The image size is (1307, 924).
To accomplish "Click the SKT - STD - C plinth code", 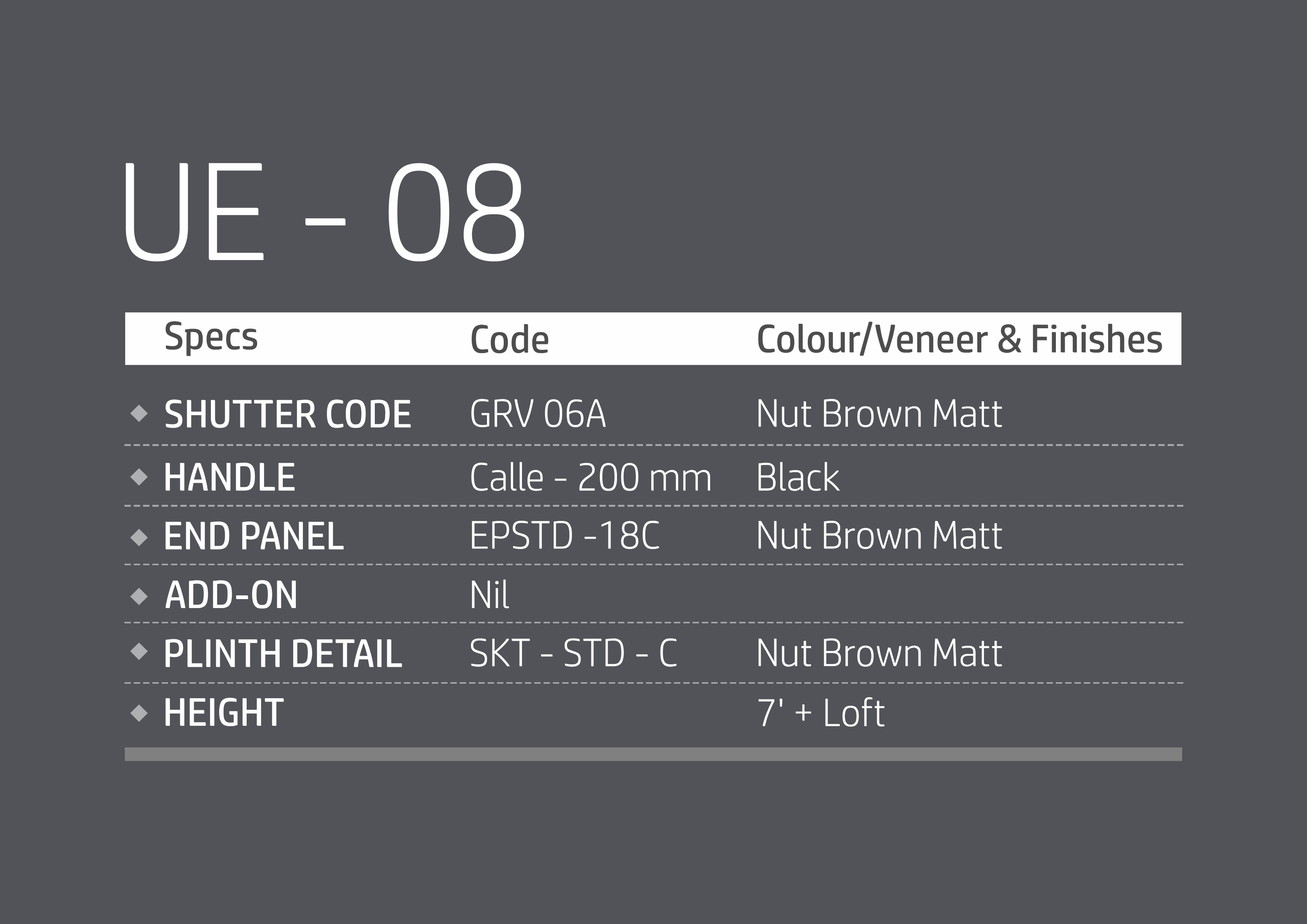I will tap(573, 652).
